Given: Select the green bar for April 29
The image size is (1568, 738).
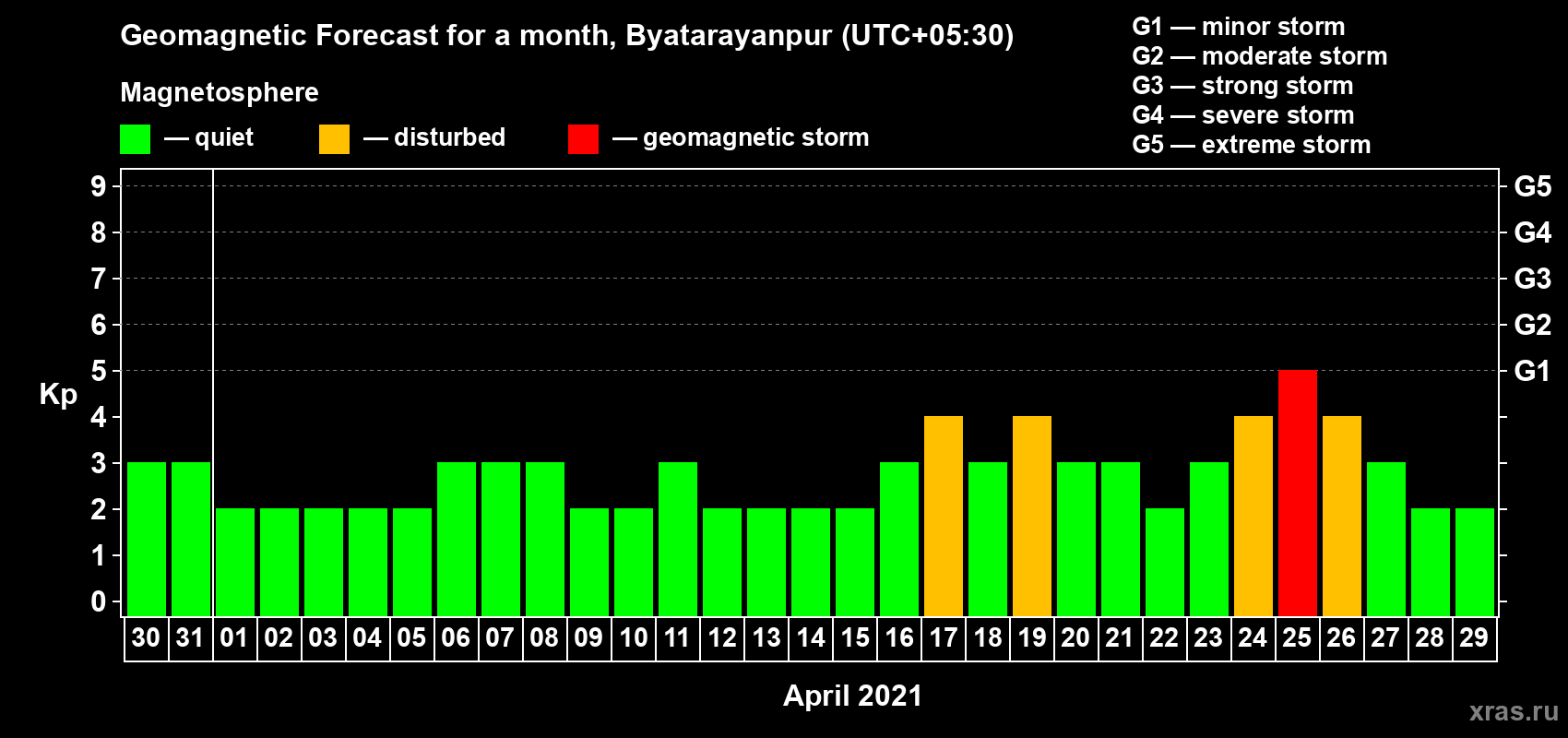Looking at the screenshot, I should pos(1475,562).
